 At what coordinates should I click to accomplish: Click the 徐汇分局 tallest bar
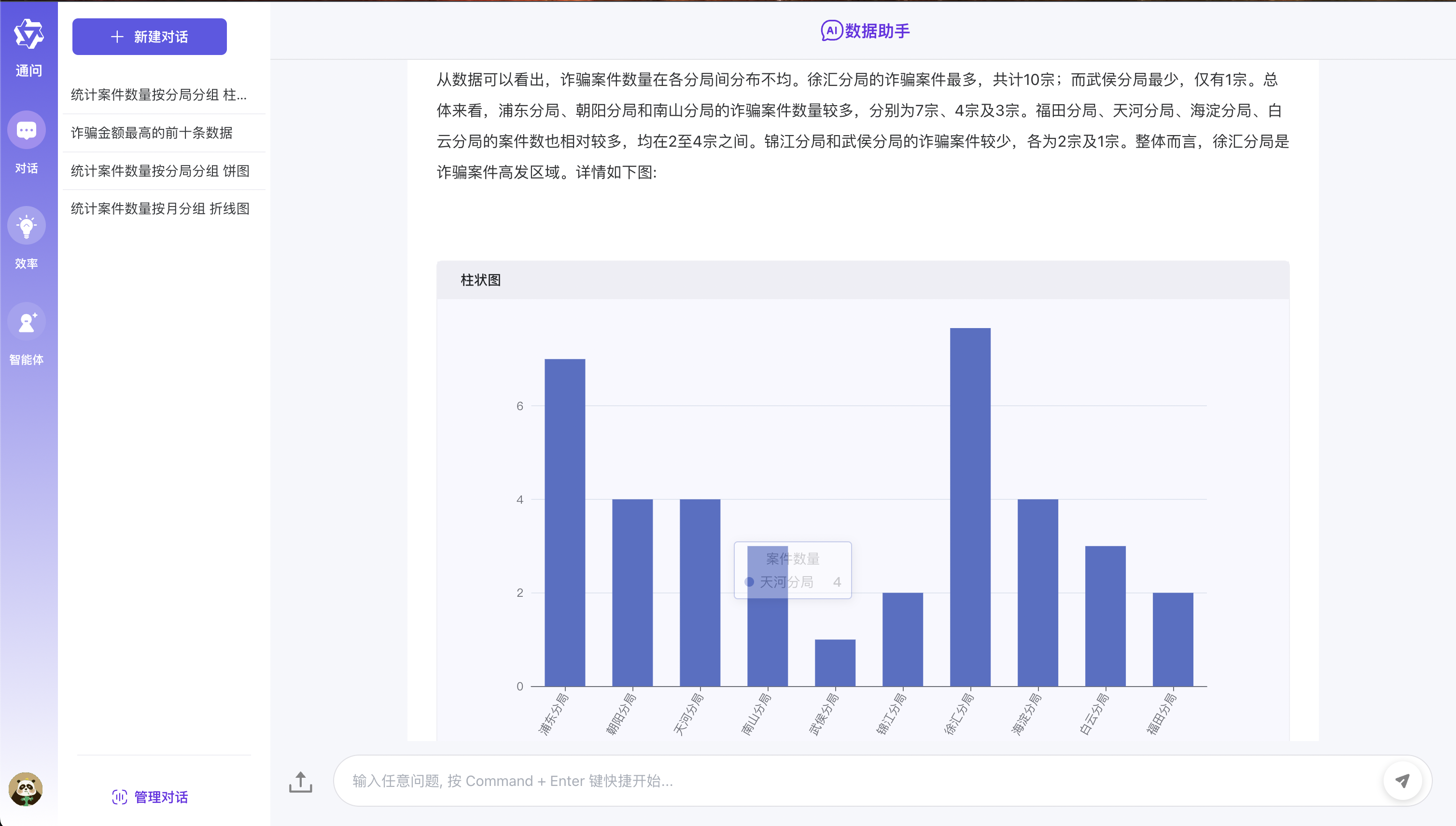point(970,507)
